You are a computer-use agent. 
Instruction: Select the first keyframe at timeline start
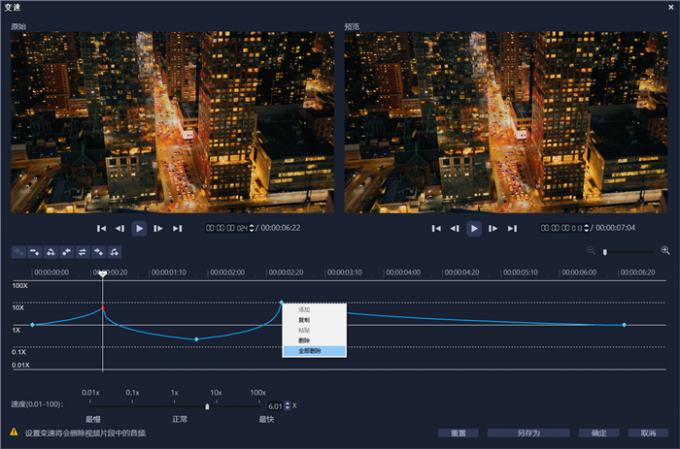click(33, 324)
